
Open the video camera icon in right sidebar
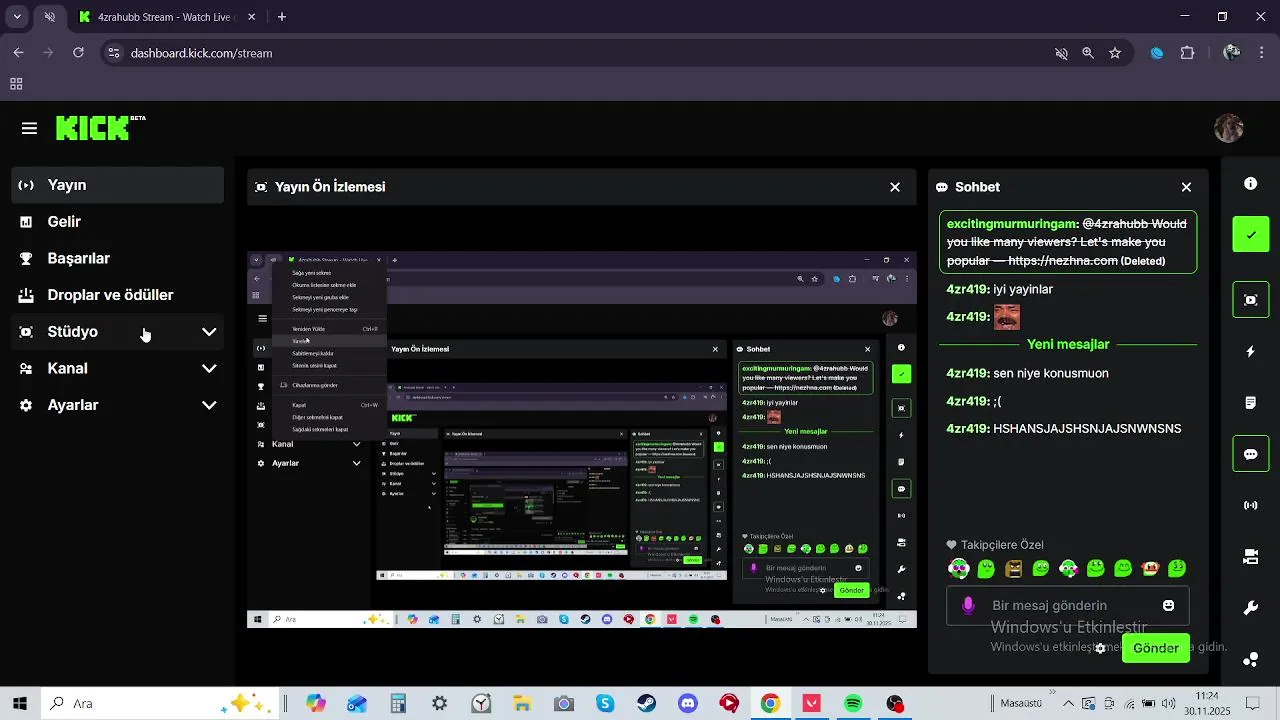click(1250, 557)
